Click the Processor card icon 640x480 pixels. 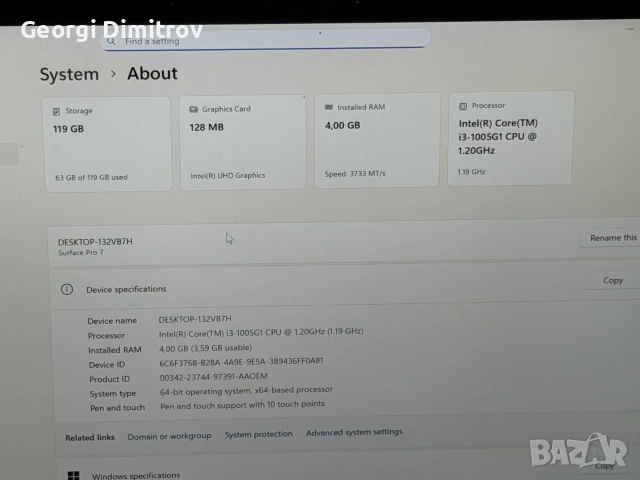click(x=463, y=106)
